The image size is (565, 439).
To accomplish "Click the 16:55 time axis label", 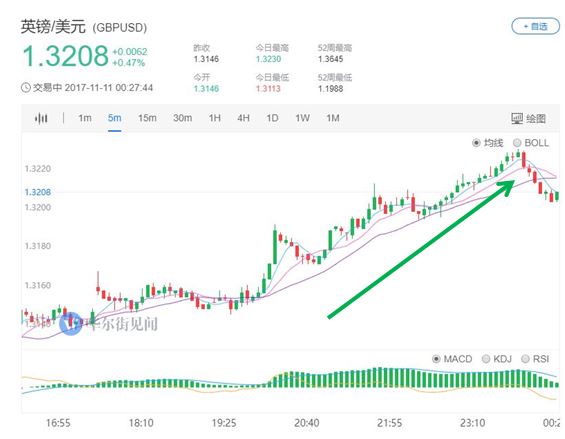I will pyautogui.click(x=58, y=423).
